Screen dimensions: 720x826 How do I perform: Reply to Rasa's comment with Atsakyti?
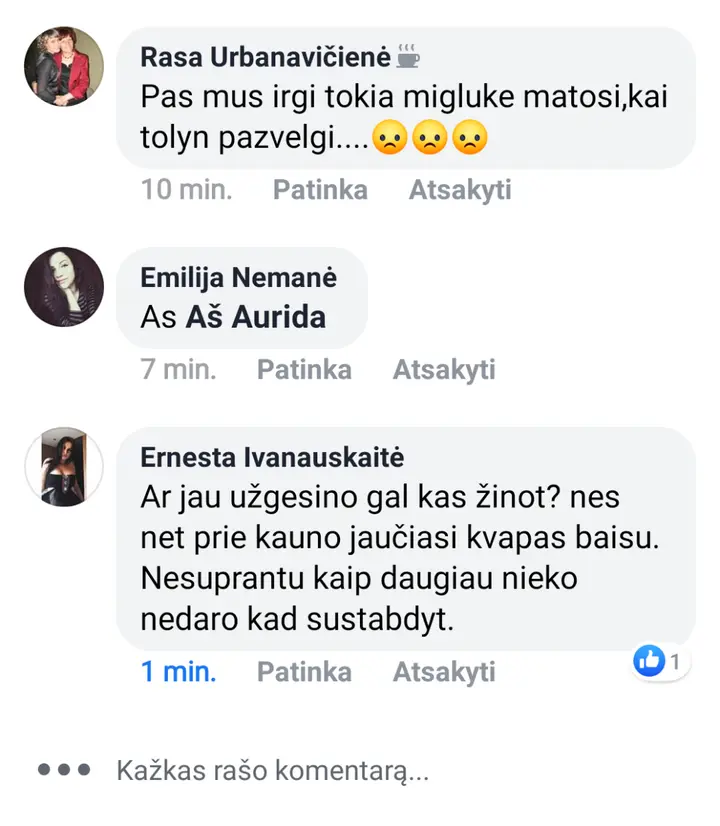pyautogui.click(x=460, y=190)
